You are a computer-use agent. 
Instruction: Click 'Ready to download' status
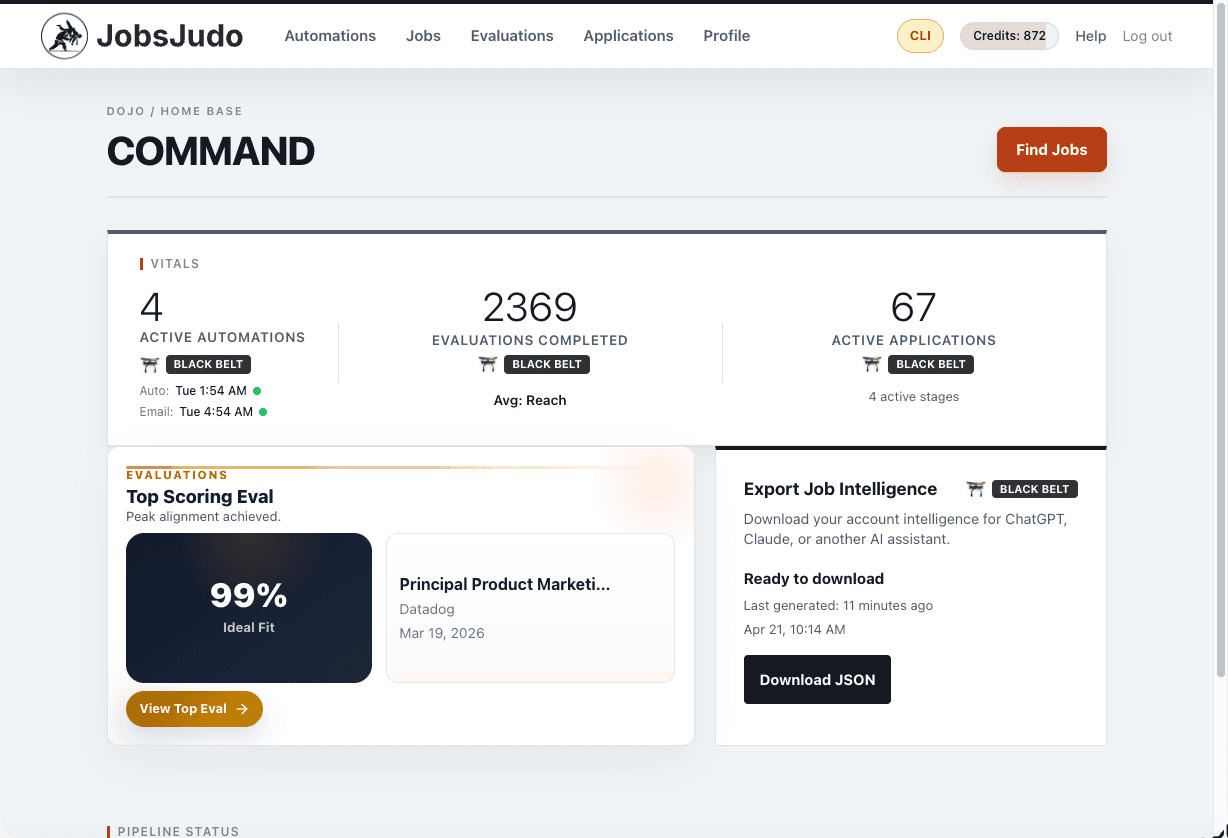pos(814,579)
